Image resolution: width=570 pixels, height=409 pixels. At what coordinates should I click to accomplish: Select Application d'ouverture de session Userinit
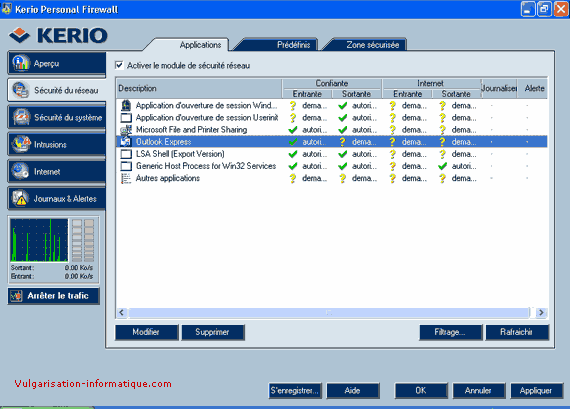[332, 117]
